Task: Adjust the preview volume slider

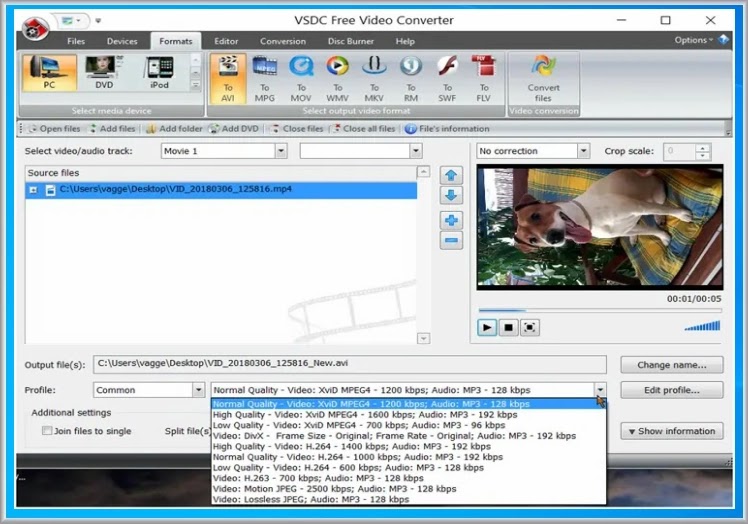Action: 702,326
